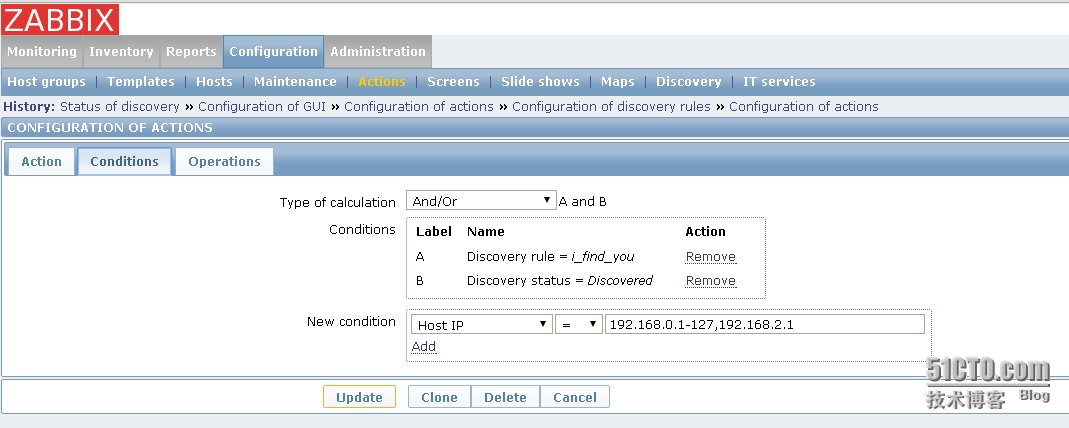Expand the equals operator dropdown

[578, 324]
